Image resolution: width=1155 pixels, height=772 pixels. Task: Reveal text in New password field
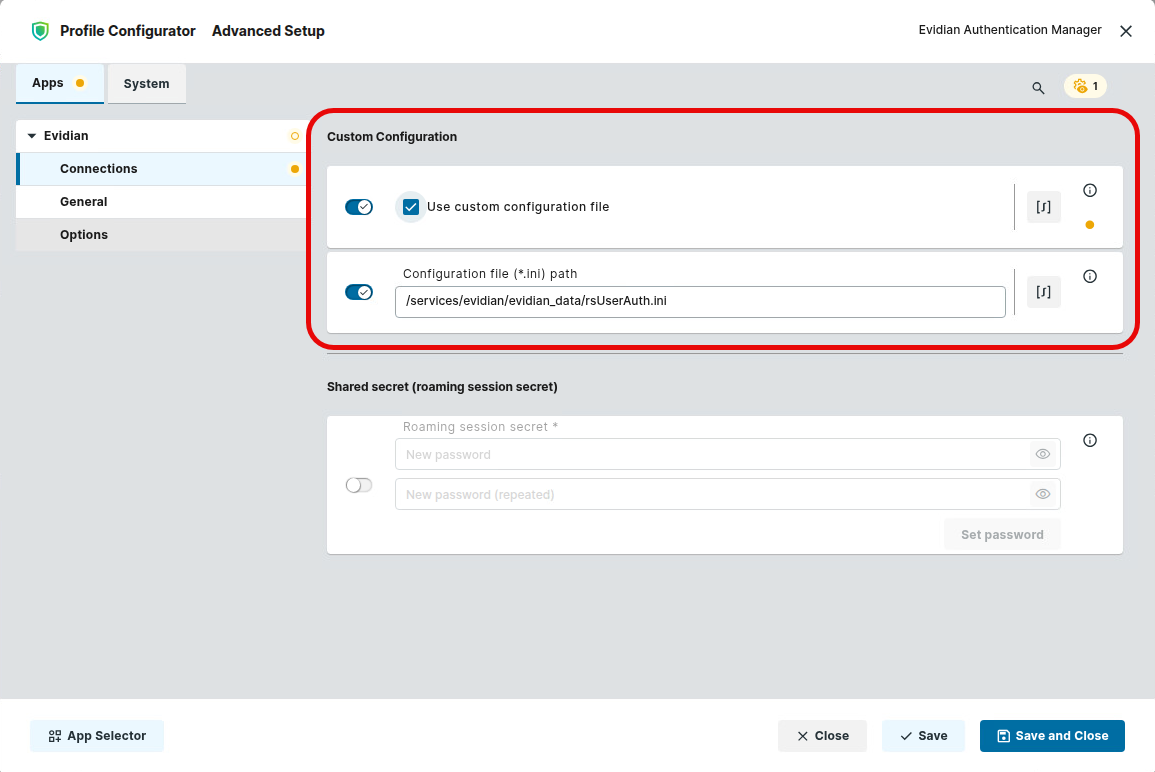1042,455
